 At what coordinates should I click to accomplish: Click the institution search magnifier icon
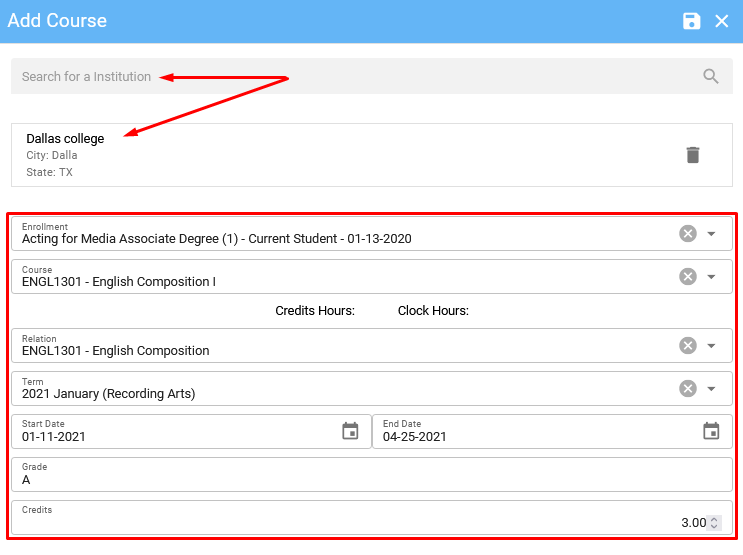(711, 76)
